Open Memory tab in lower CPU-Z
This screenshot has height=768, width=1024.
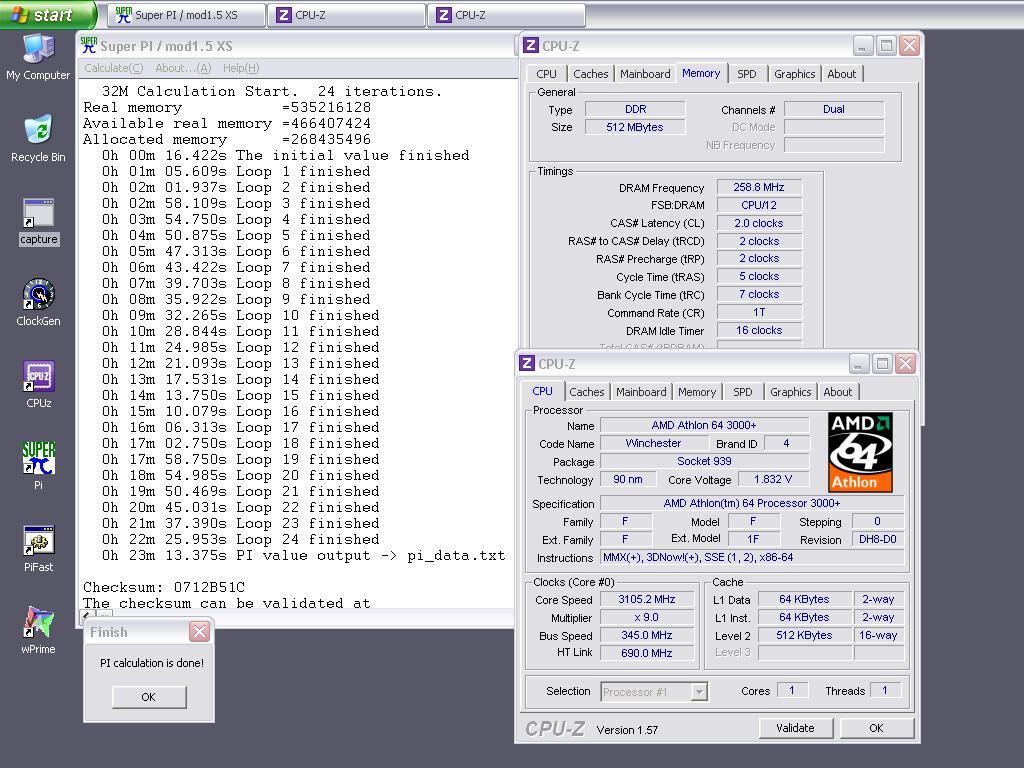point(697,392)
